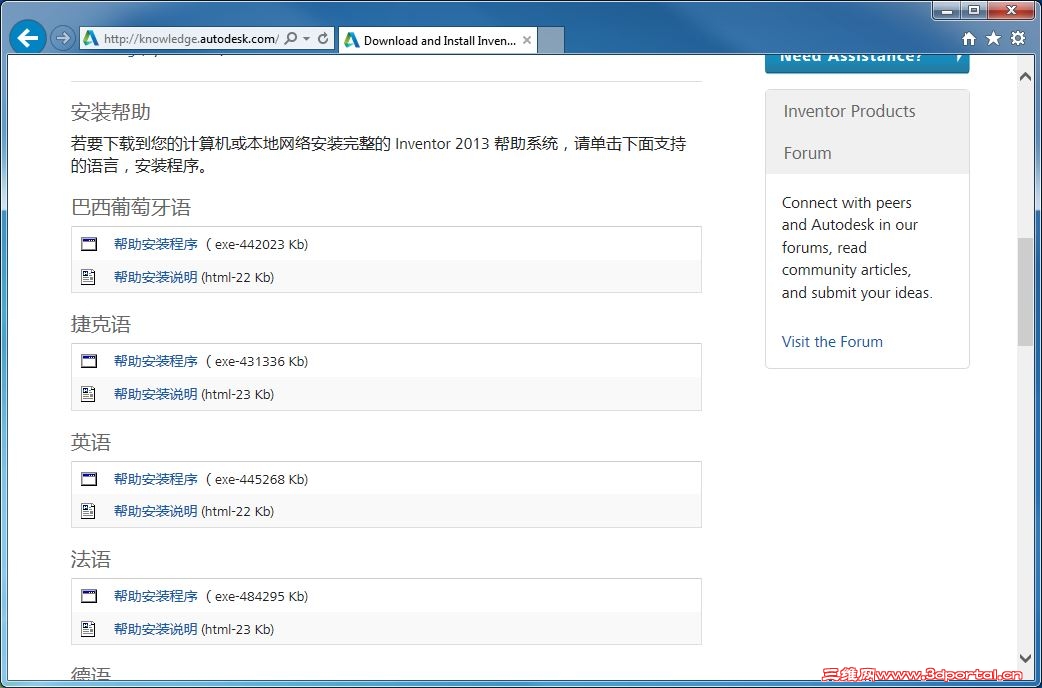
Task: Click scrollbar down arrow
Action: click(1025, 658)
